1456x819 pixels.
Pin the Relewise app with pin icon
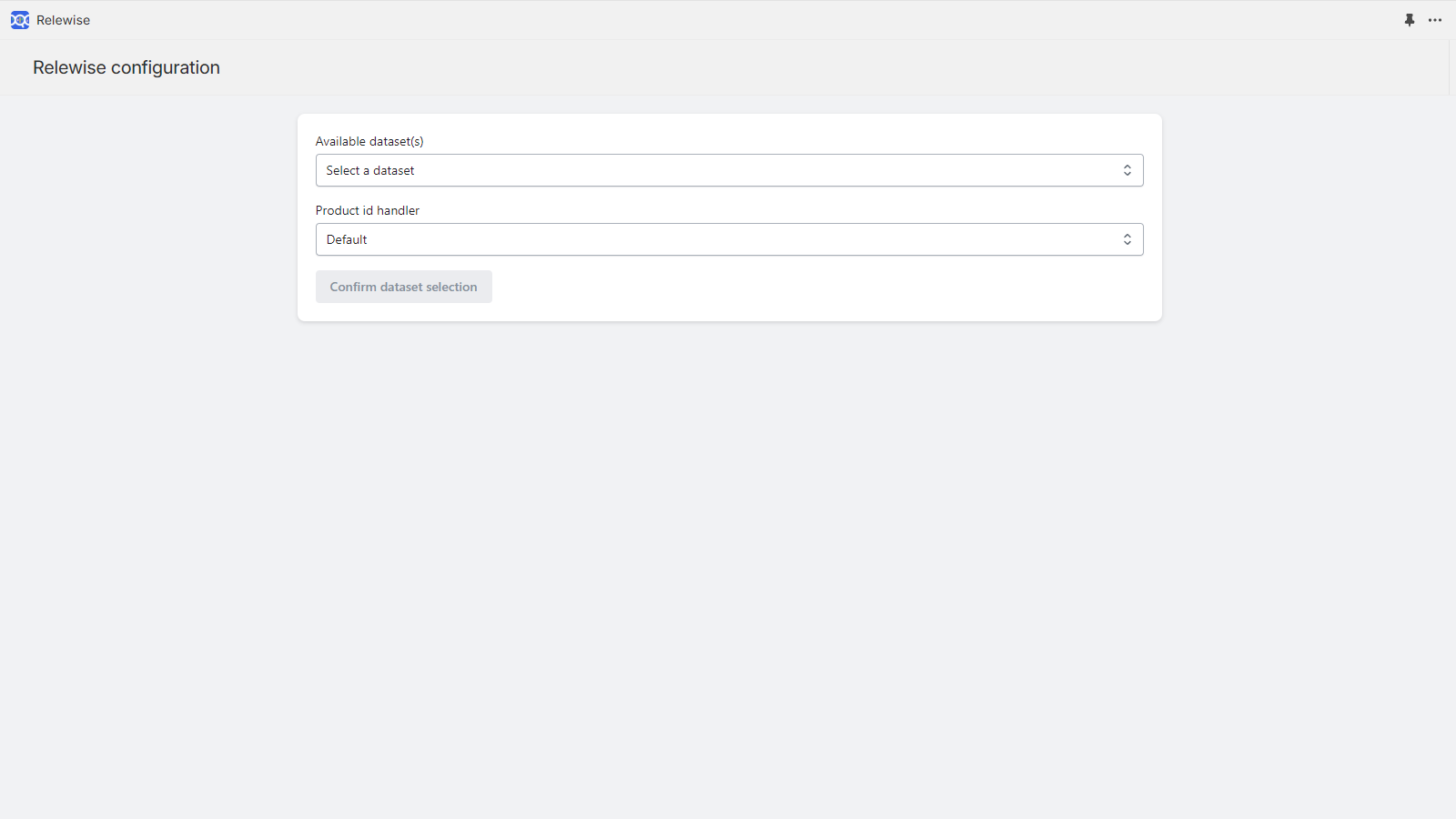pyautogui.click(x=1410, y=20)
